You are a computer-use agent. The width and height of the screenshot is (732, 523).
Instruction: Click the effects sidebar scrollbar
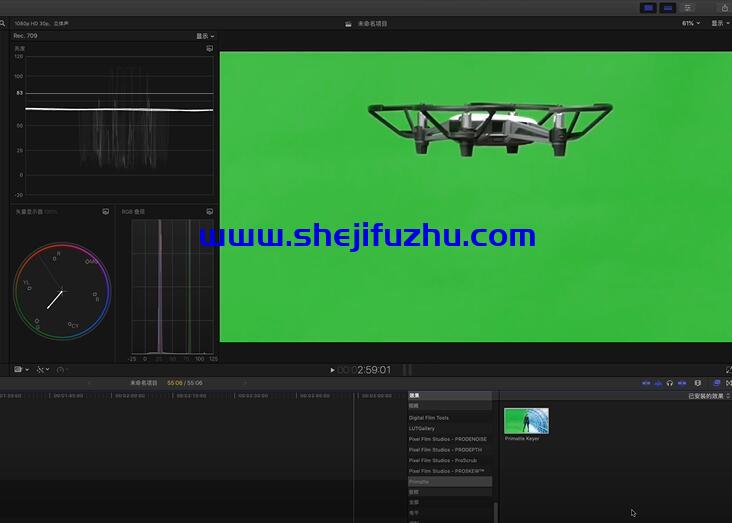point(495,512)
